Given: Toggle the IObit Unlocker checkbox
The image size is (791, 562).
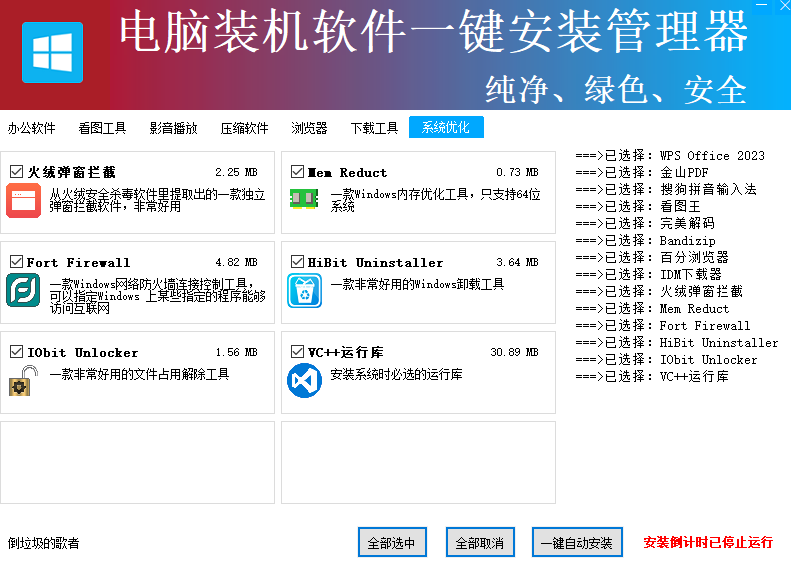Looking at the screenshot, I should point(16,352).
